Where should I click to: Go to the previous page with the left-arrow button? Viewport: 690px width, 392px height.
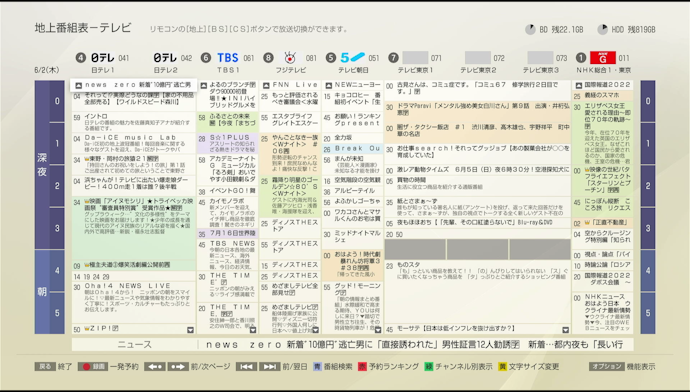tap(154, 366)
